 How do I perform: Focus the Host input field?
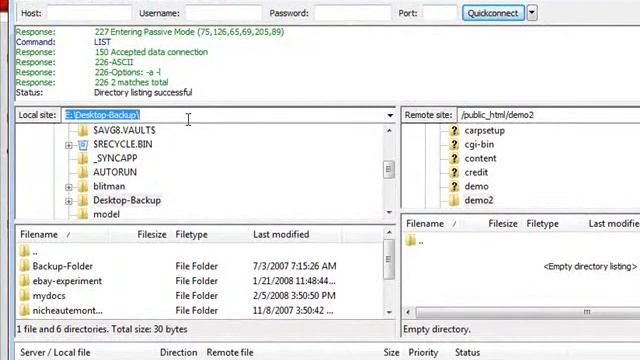coord(89,13)
